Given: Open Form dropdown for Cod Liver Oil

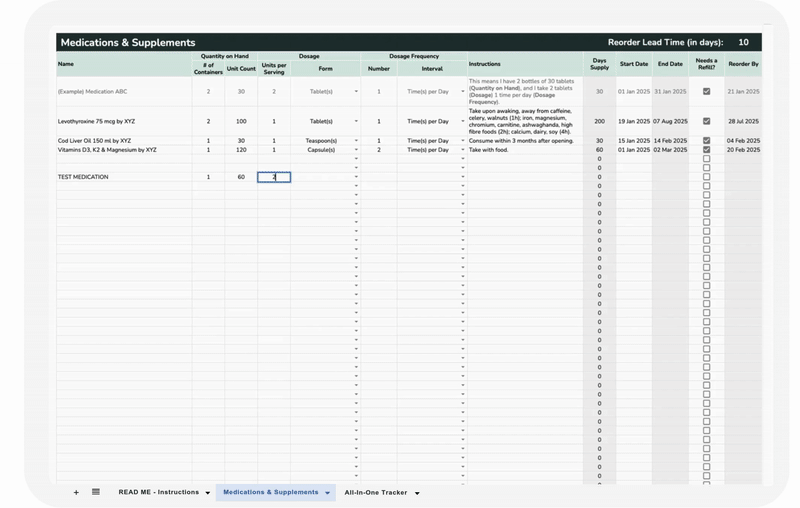Looking at the screenshot, I should [x=356, y=141].
